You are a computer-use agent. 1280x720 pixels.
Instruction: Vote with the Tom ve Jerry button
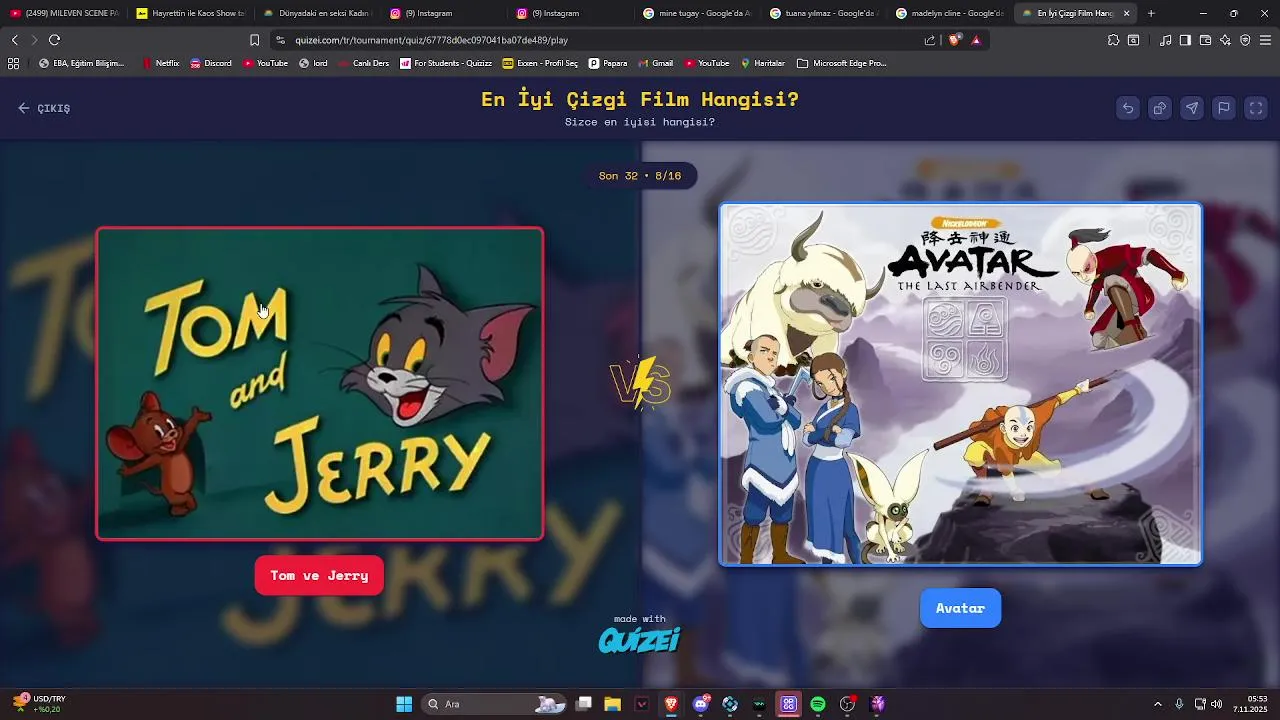point(319,575)
